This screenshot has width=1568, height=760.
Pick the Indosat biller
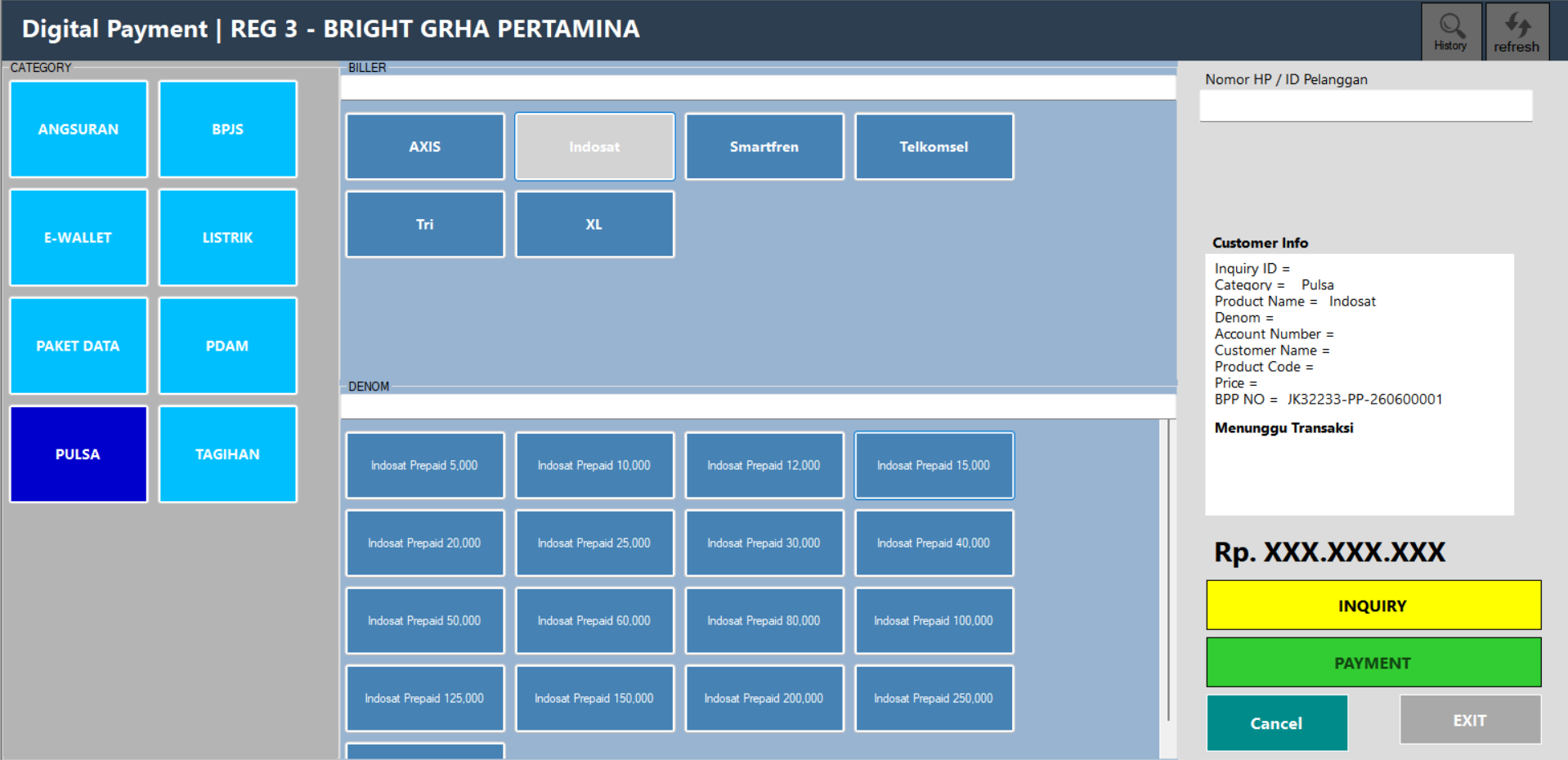coord(594,146)
